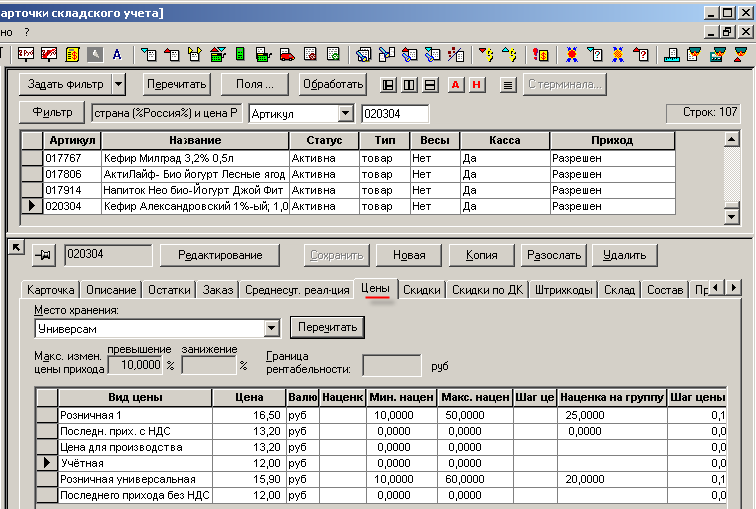Click the Обработать button
756x509 pixels.
click(333, 84)
